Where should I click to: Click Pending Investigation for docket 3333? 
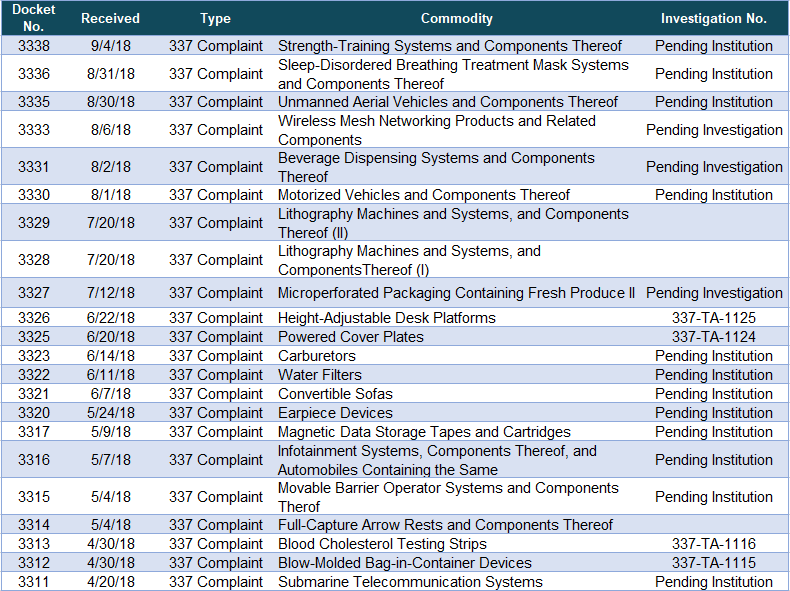(714, 130)
